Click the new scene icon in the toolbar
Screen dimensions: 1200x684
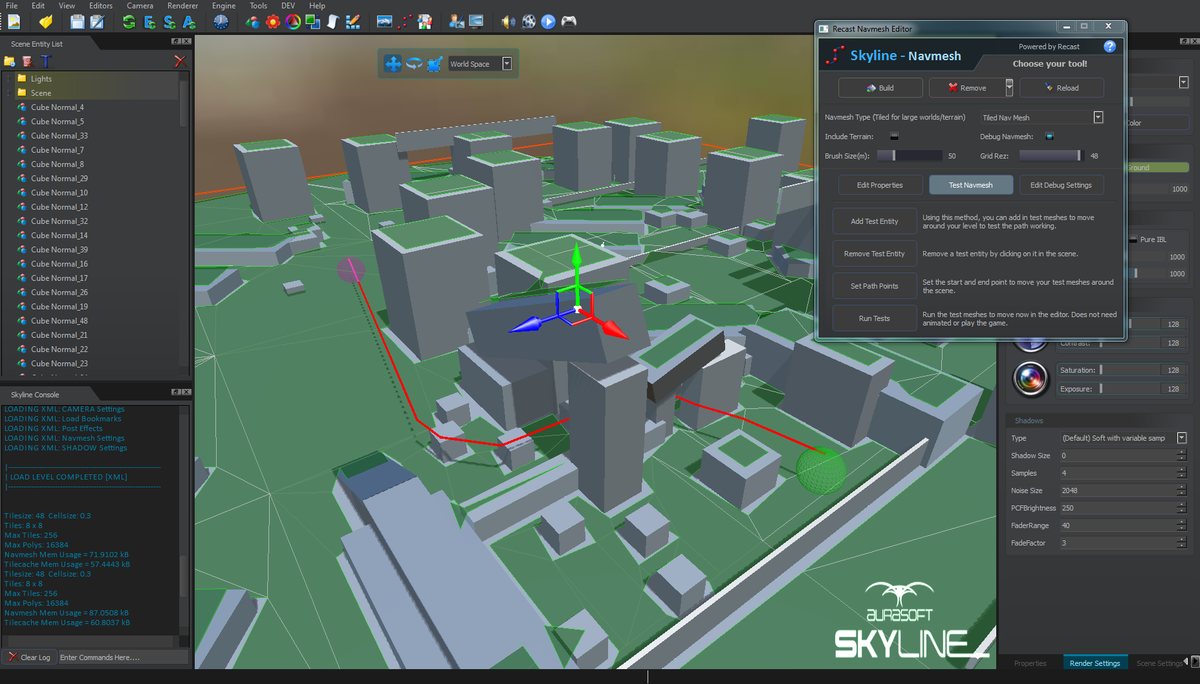[14, 21]
